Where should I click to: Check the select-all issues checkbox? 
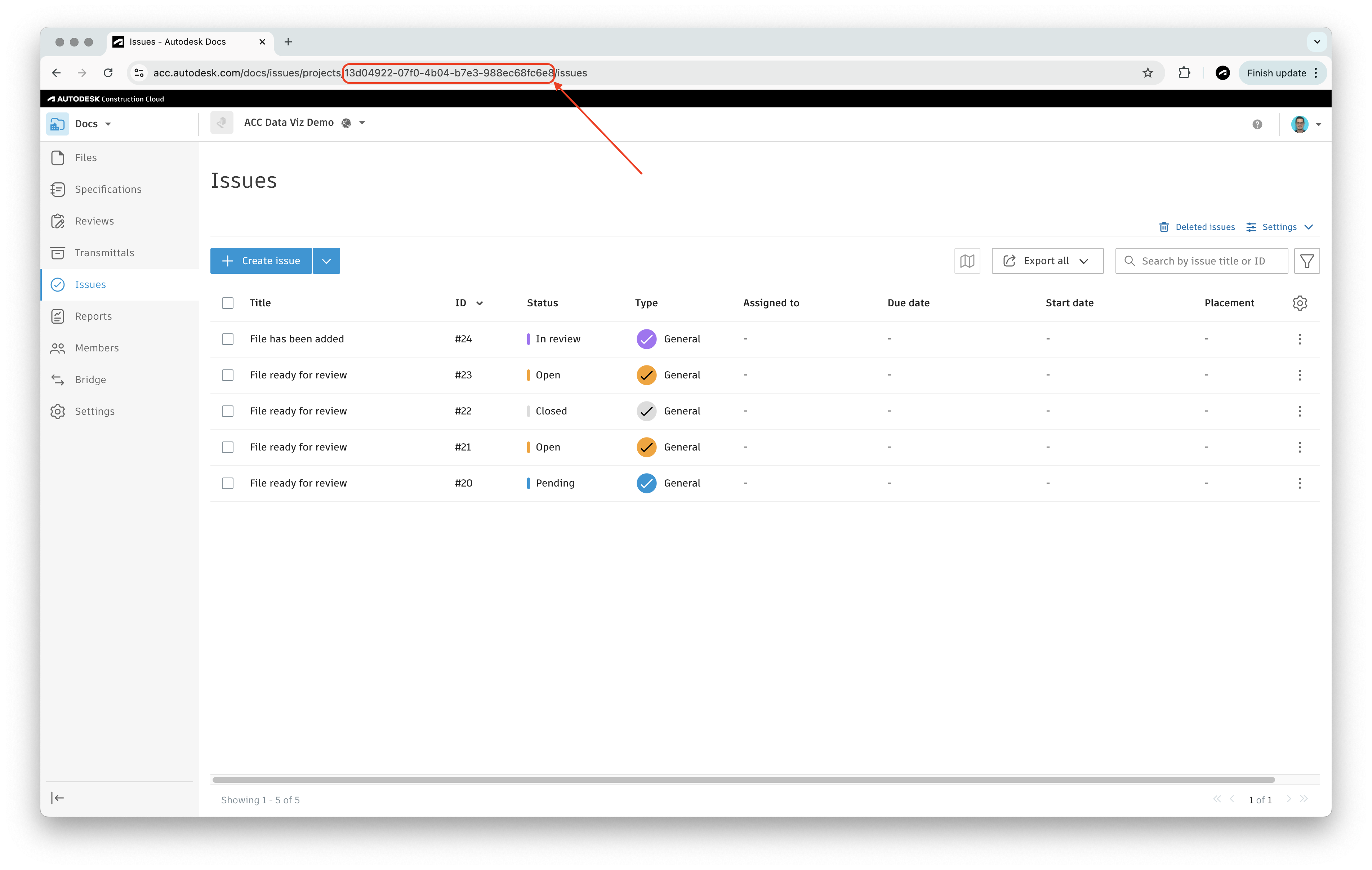point(227,303)
